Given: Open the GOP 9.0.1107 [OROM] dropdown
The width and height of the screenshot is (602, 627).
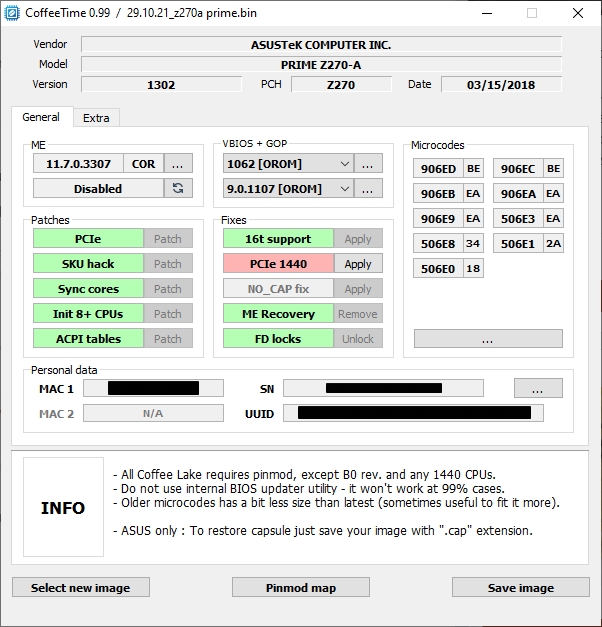Looking at the screenshot, I should click(288, 188).
